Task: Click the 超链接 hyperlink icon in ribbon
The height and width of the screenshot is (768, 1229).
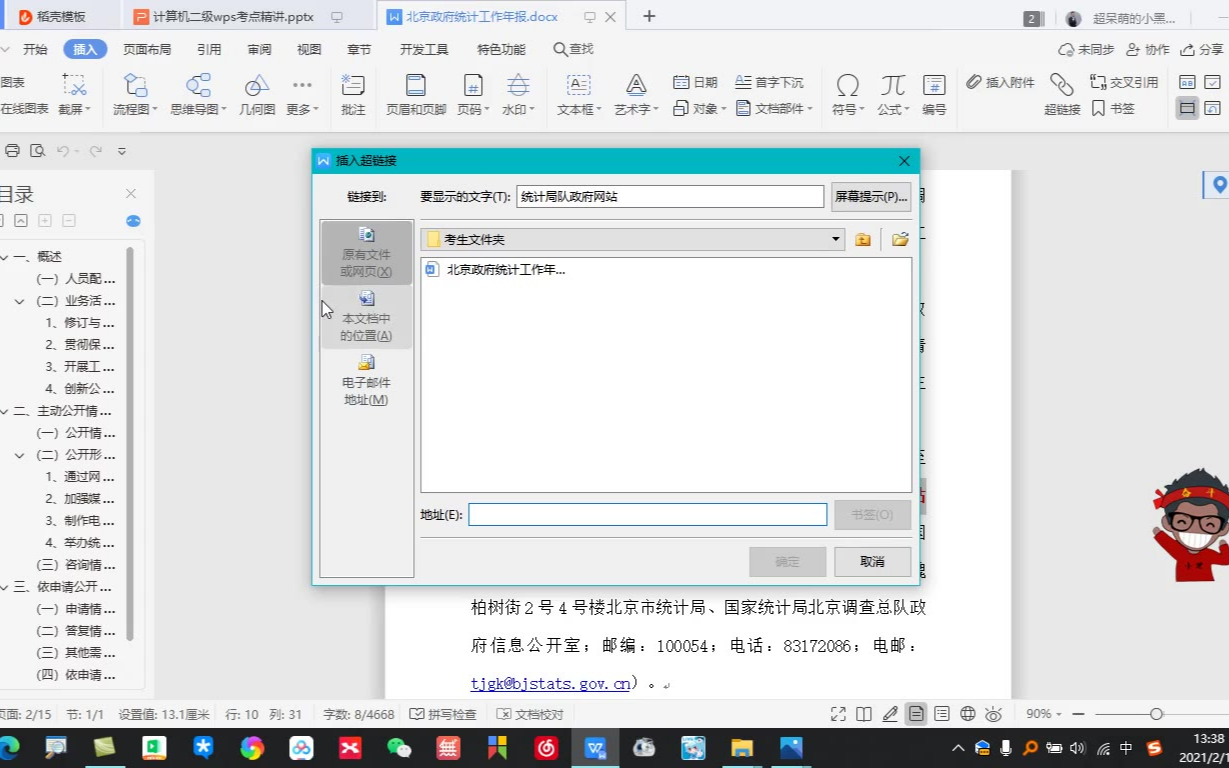Action: 1062,92
